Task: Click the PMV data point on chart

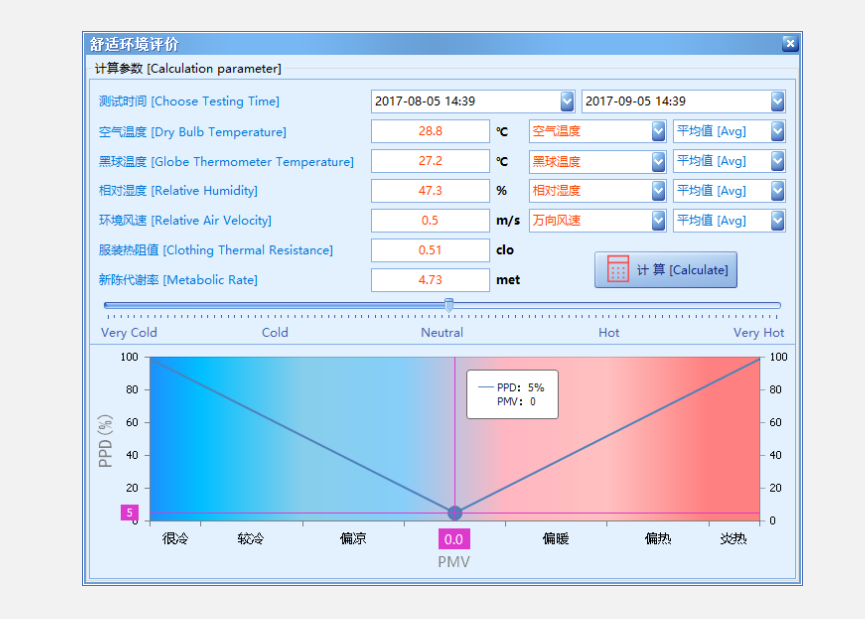Action: point(455,513)
